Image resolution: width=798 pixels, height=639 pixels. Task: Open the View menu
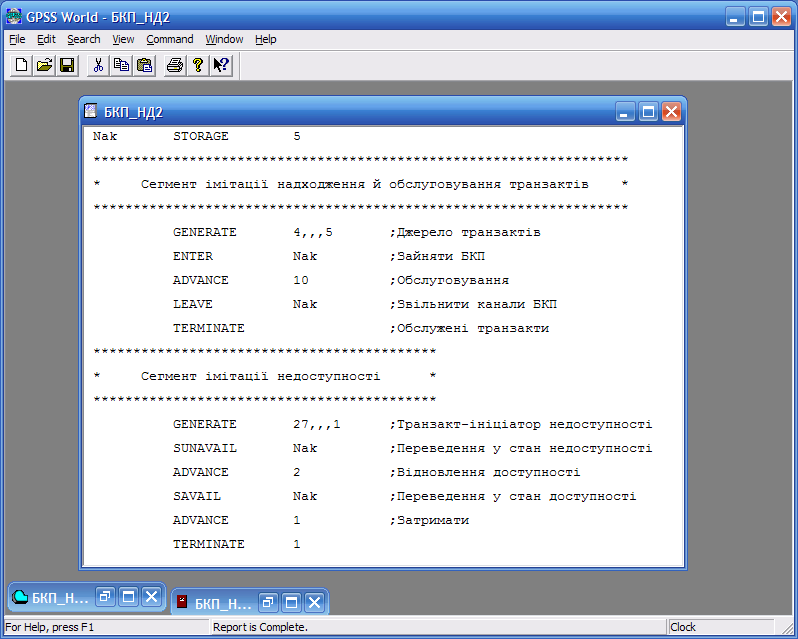coord(123,39)
